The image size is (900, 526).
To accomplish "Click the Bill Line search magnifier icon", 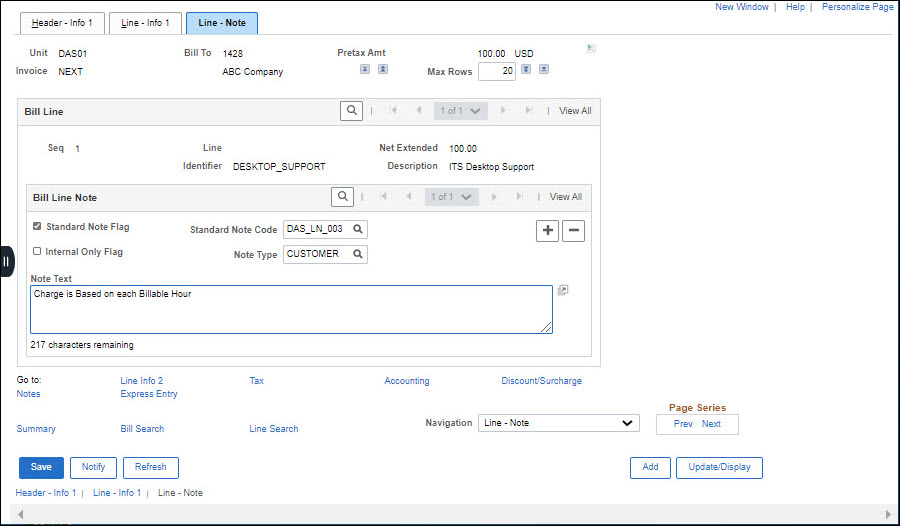I will [351, 111].
